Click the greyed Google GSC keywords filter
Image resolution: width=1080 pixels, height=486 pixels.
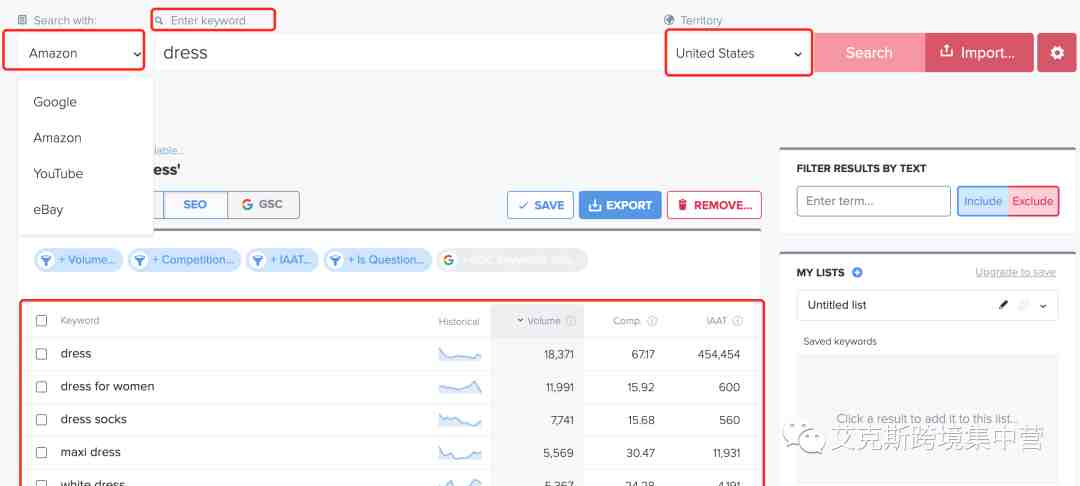pos(512,260)
